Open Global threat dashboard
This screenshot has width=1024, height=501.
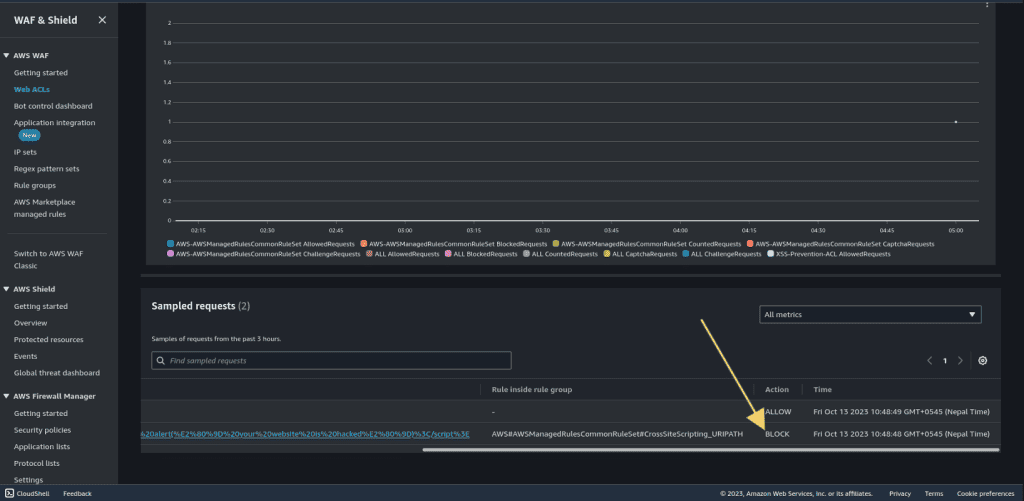[x=57, y=373]
